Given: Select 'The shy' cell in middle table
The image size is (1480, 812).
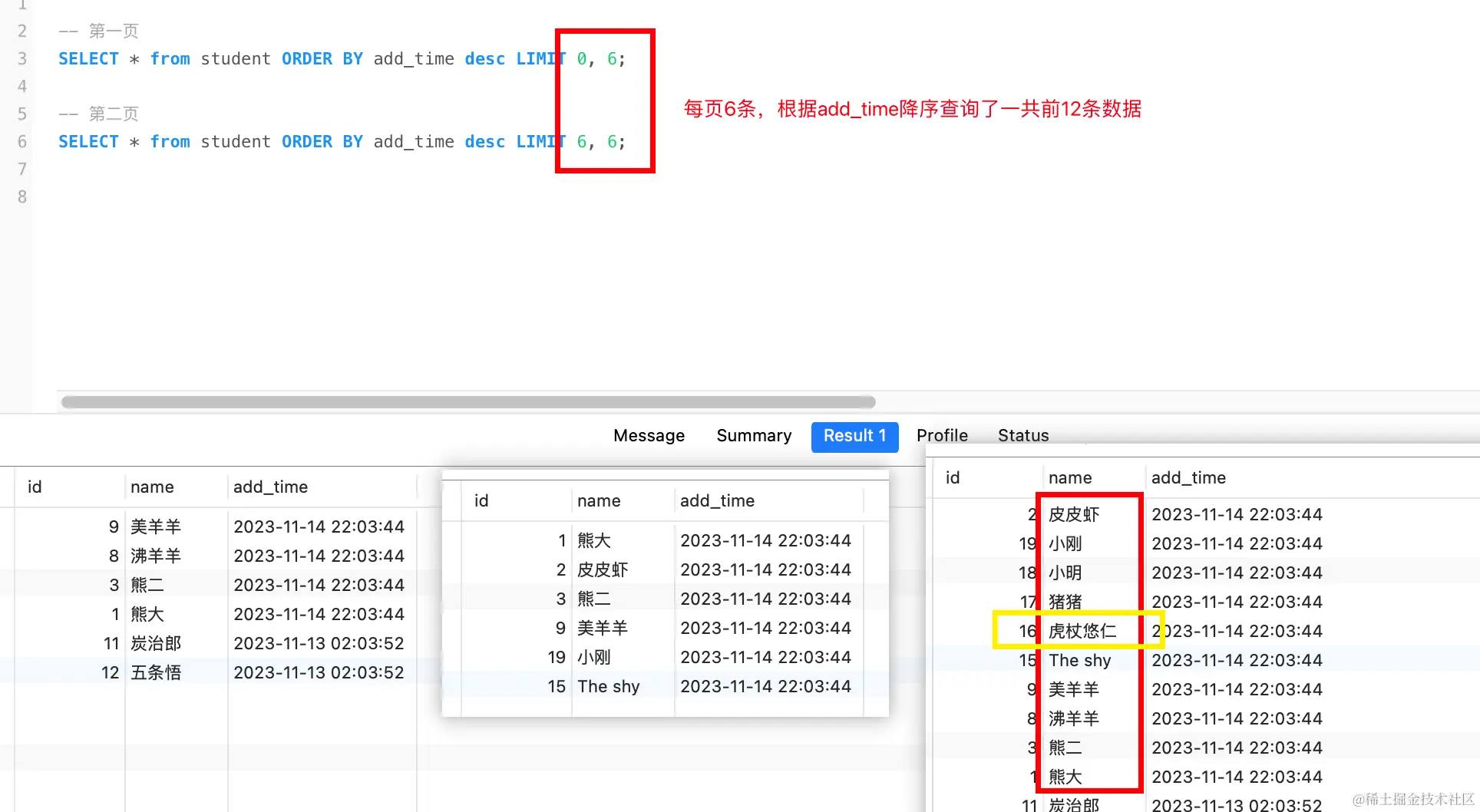Looking at the screenshot, I should coord(609,687).
